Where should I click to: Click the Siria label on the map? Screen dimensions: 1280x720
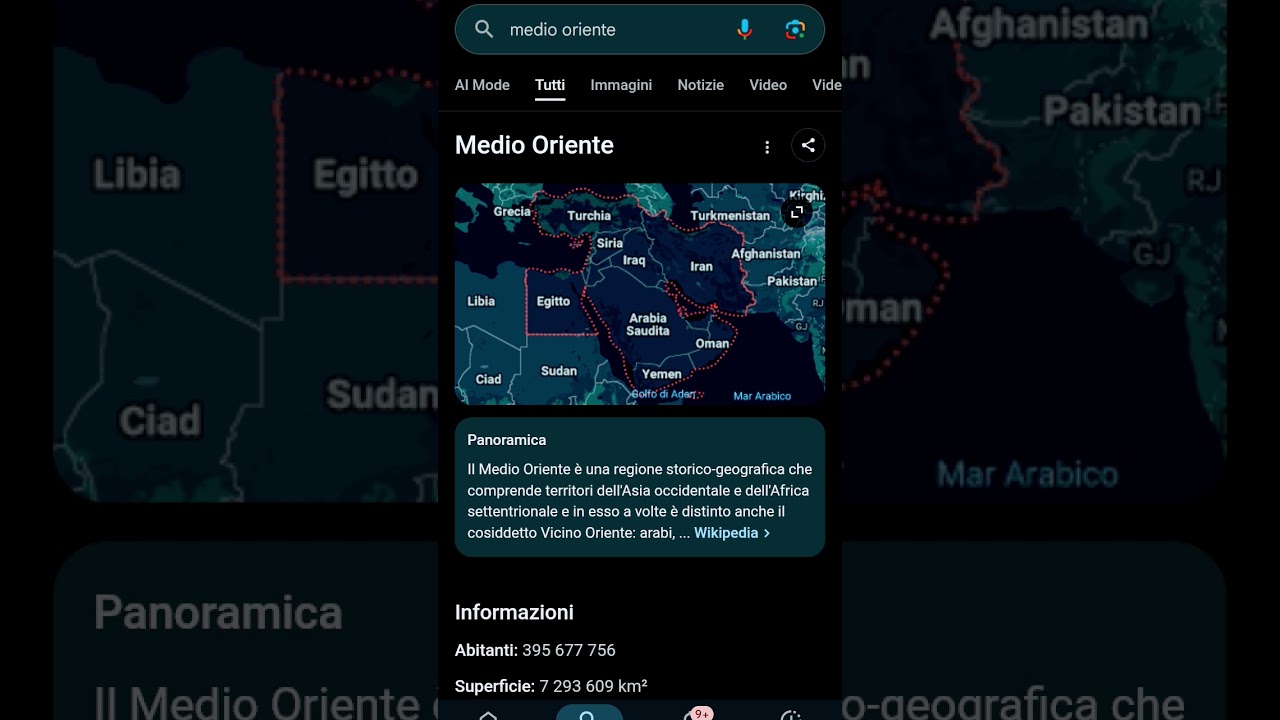coord(610,243)
